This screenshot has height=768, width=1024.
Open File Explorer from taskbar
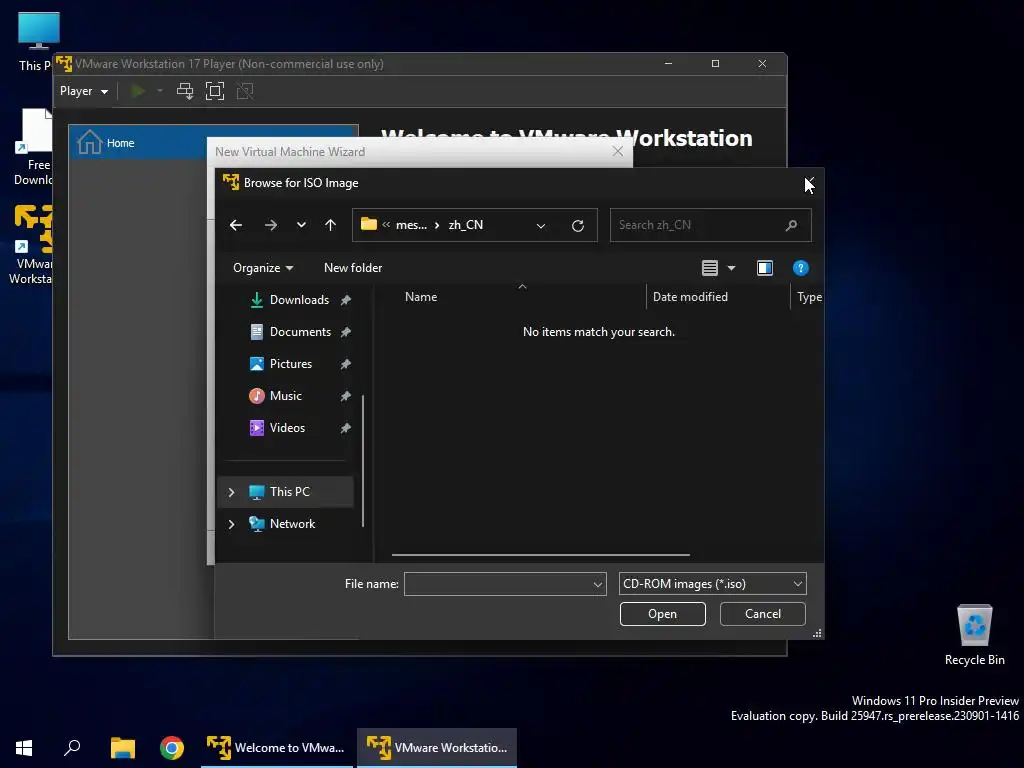click(x=122, y=748)
